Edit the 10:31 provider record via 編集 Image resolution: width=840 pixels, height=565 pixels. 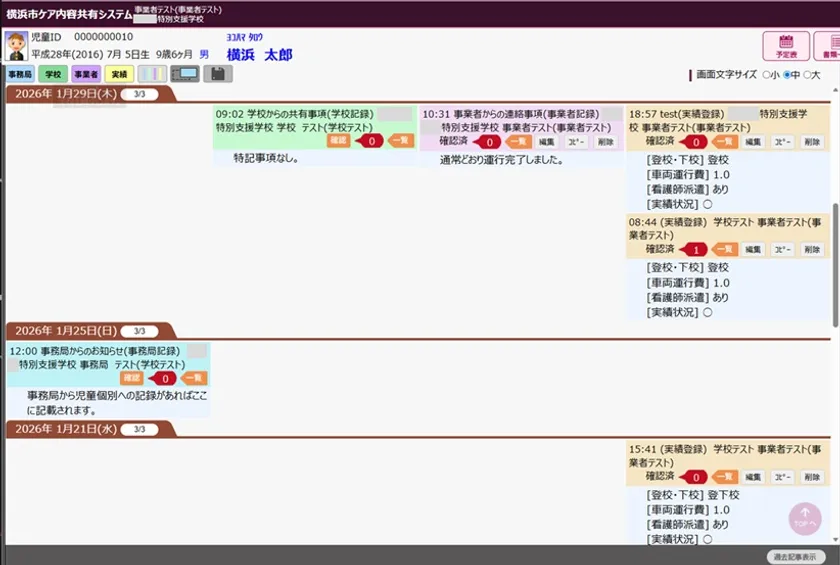coord(546,142)
